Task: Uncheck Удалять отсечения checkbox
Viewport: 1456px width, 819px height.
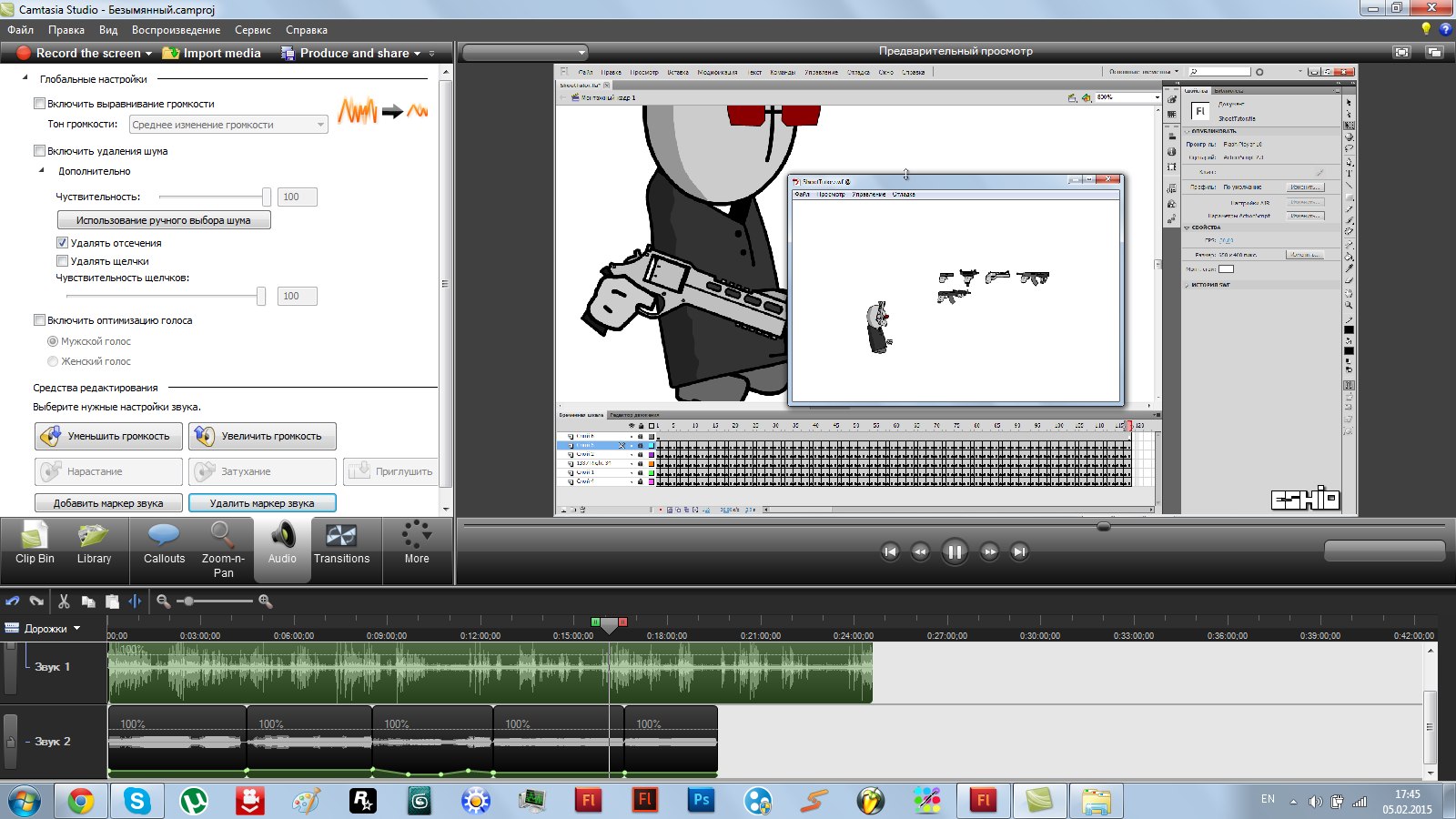Action: click(62, 243)
